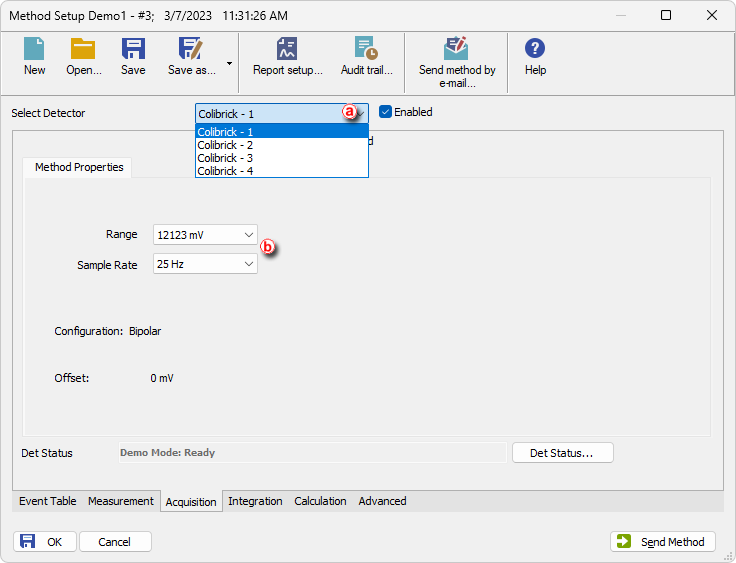Click the Det Status button
Image resolution: width=736 pixels, height=563 pixels.
tap(562, 453)
